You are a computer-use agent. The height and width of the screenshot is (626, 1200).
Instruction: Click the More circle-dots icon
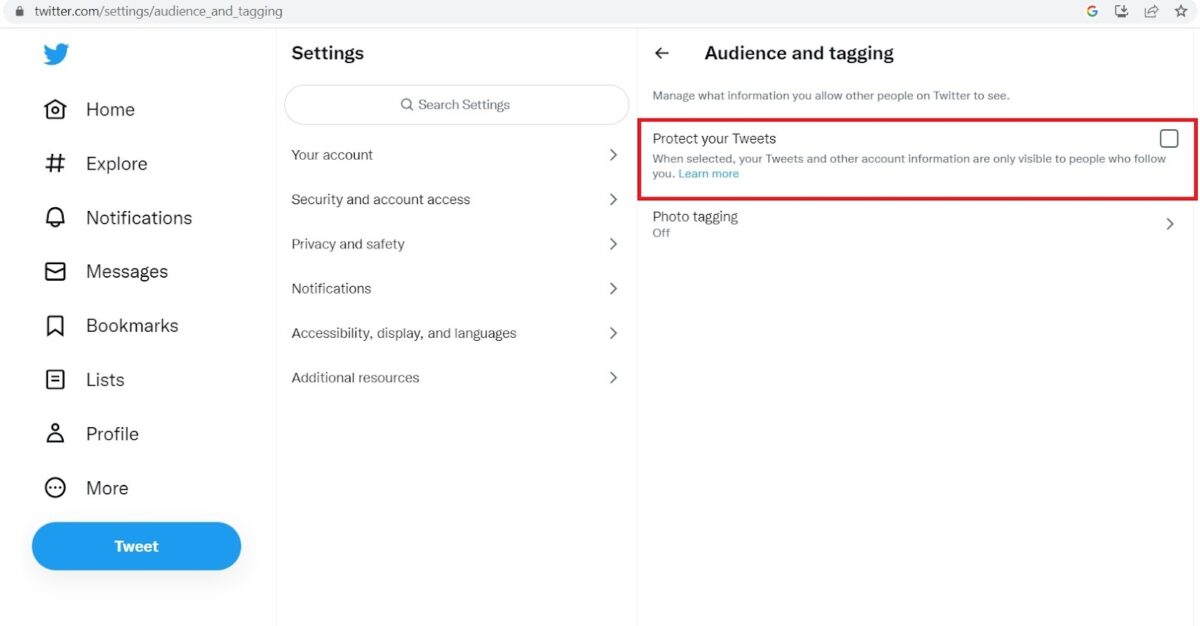click(x=55, y=488)
